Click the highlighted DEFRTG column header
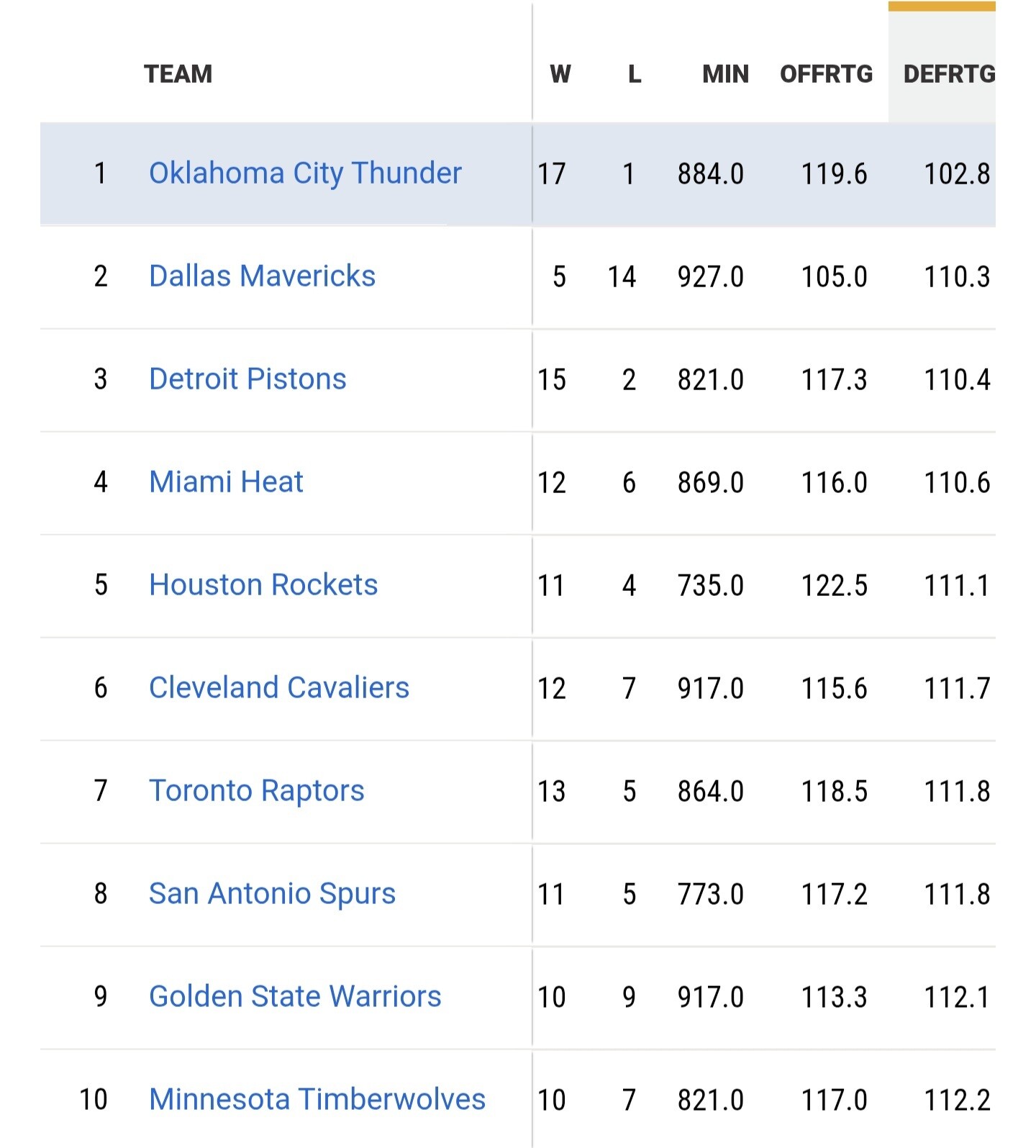The image size is (1036, 1148). 948,74
